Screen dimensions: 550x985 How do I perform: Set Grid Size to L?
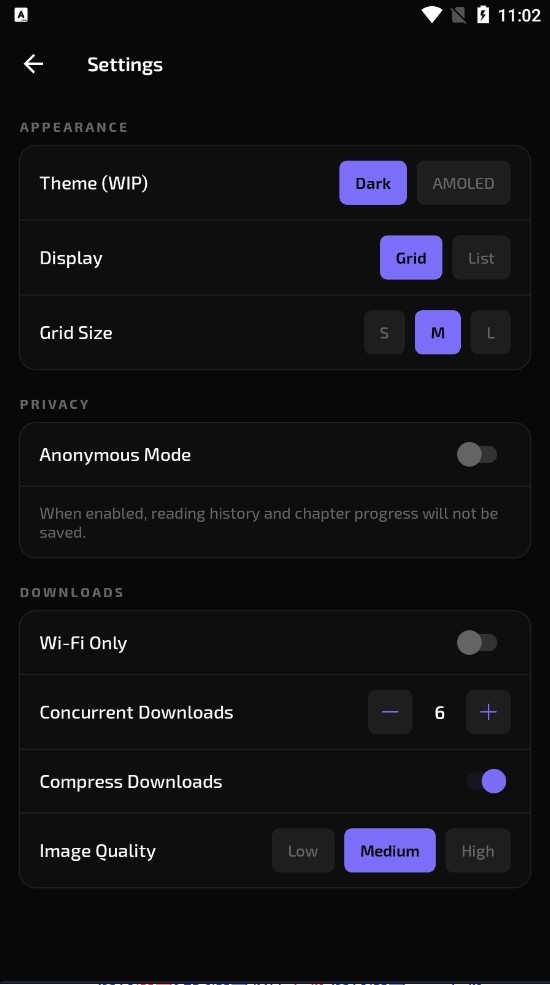490,332
